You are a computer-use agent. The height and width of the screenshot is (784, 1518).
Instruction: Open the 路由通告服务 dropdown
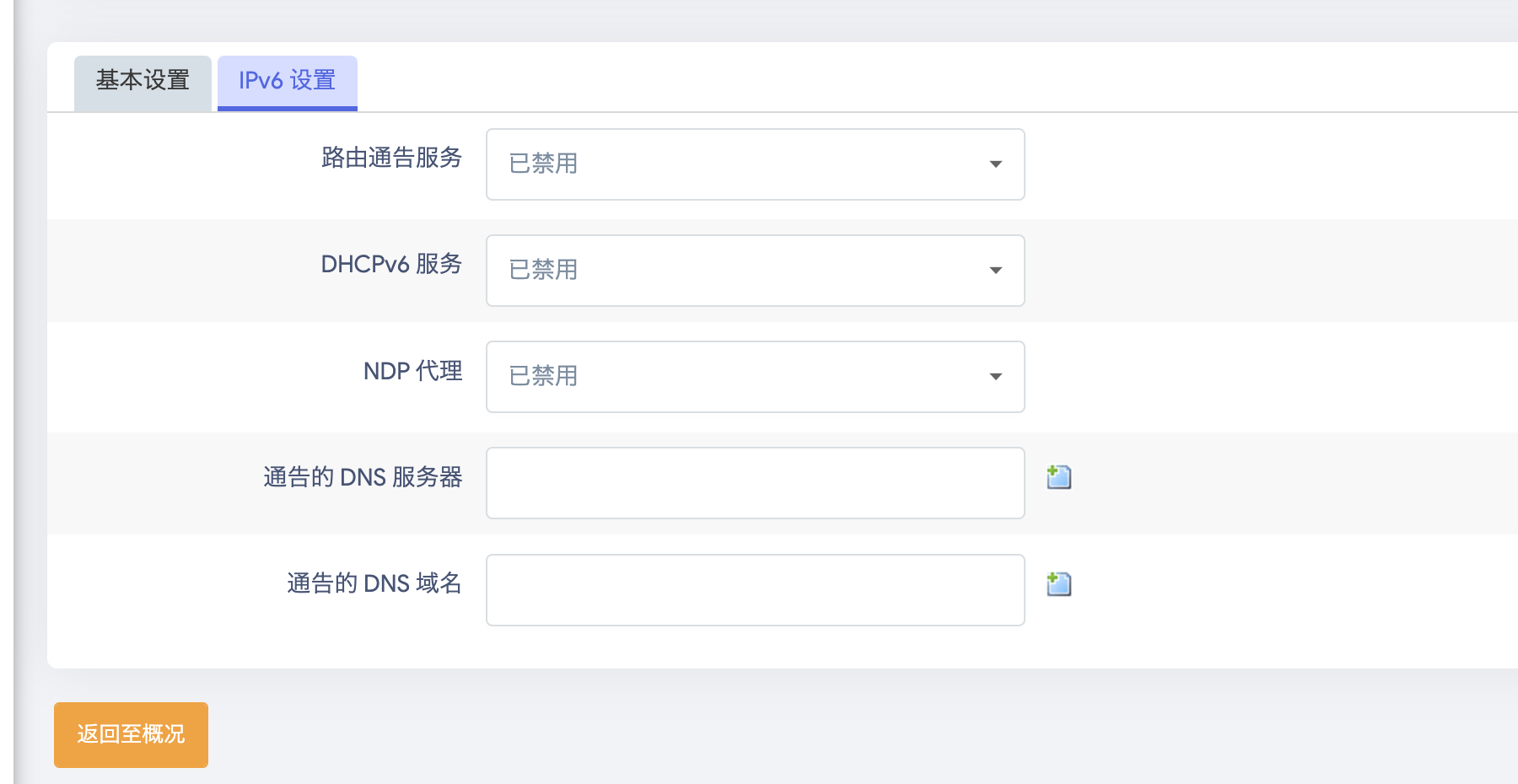tap(755, 164)
